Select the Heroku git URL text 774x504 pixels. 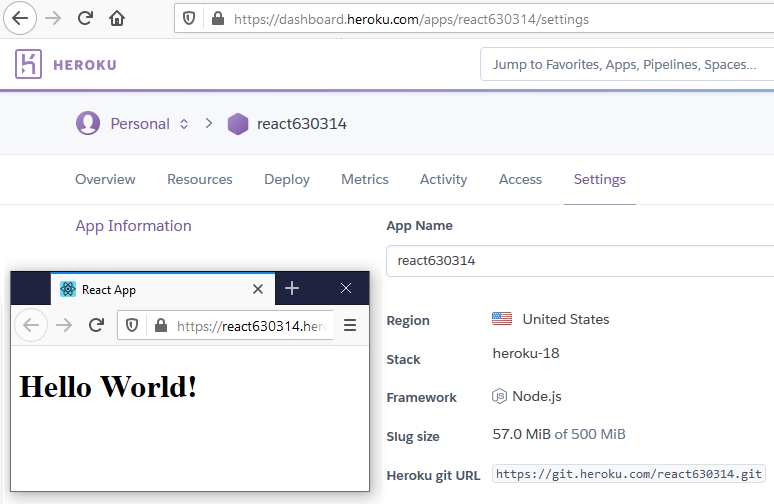tap(630, 474)
